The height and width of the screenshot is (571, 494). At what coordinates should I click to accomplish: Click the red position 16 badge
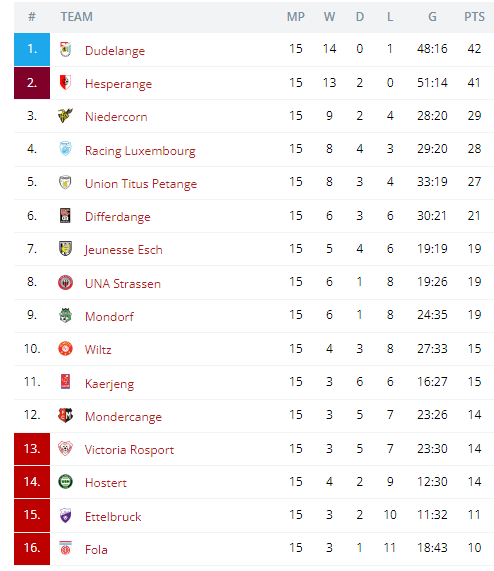[32, 548]
